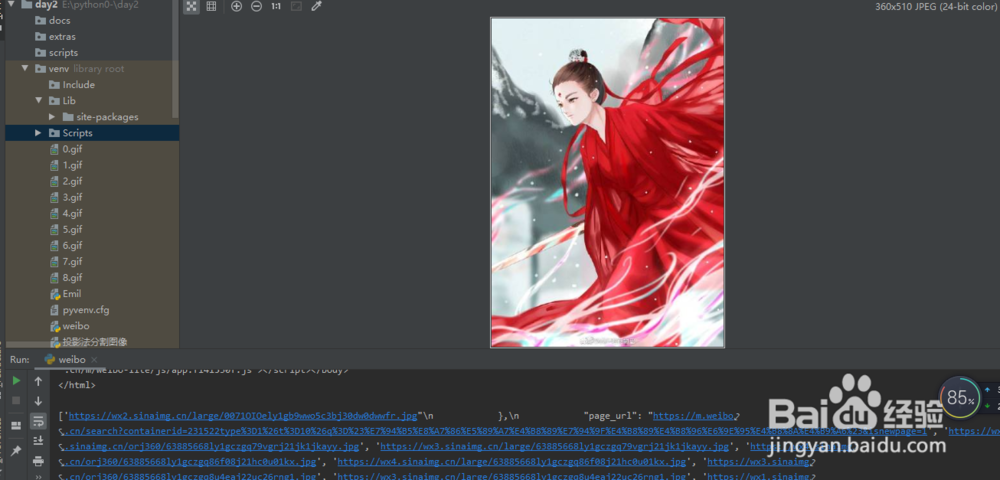The height and width of the screenshot is (480, 1000).
Task: Click the venv library root row
Action: pos(92,68)
